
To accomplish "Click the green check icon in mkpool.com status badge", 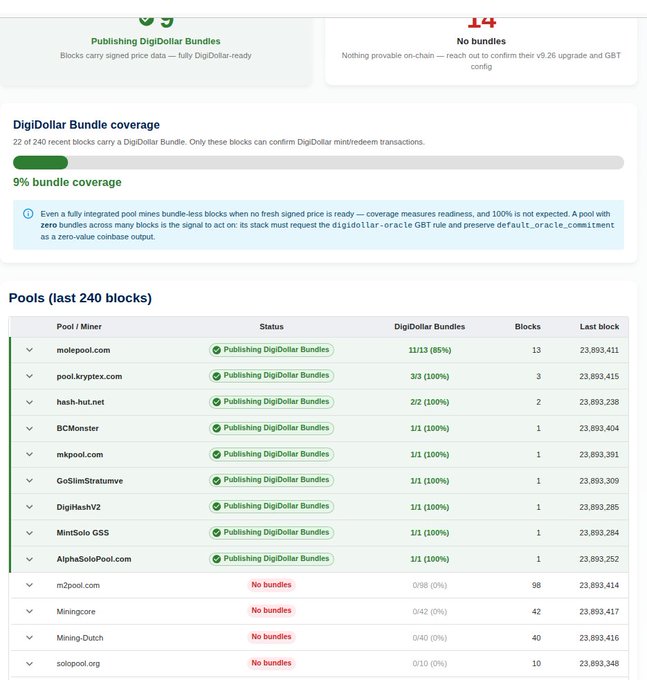I will [x=217, y=454].
